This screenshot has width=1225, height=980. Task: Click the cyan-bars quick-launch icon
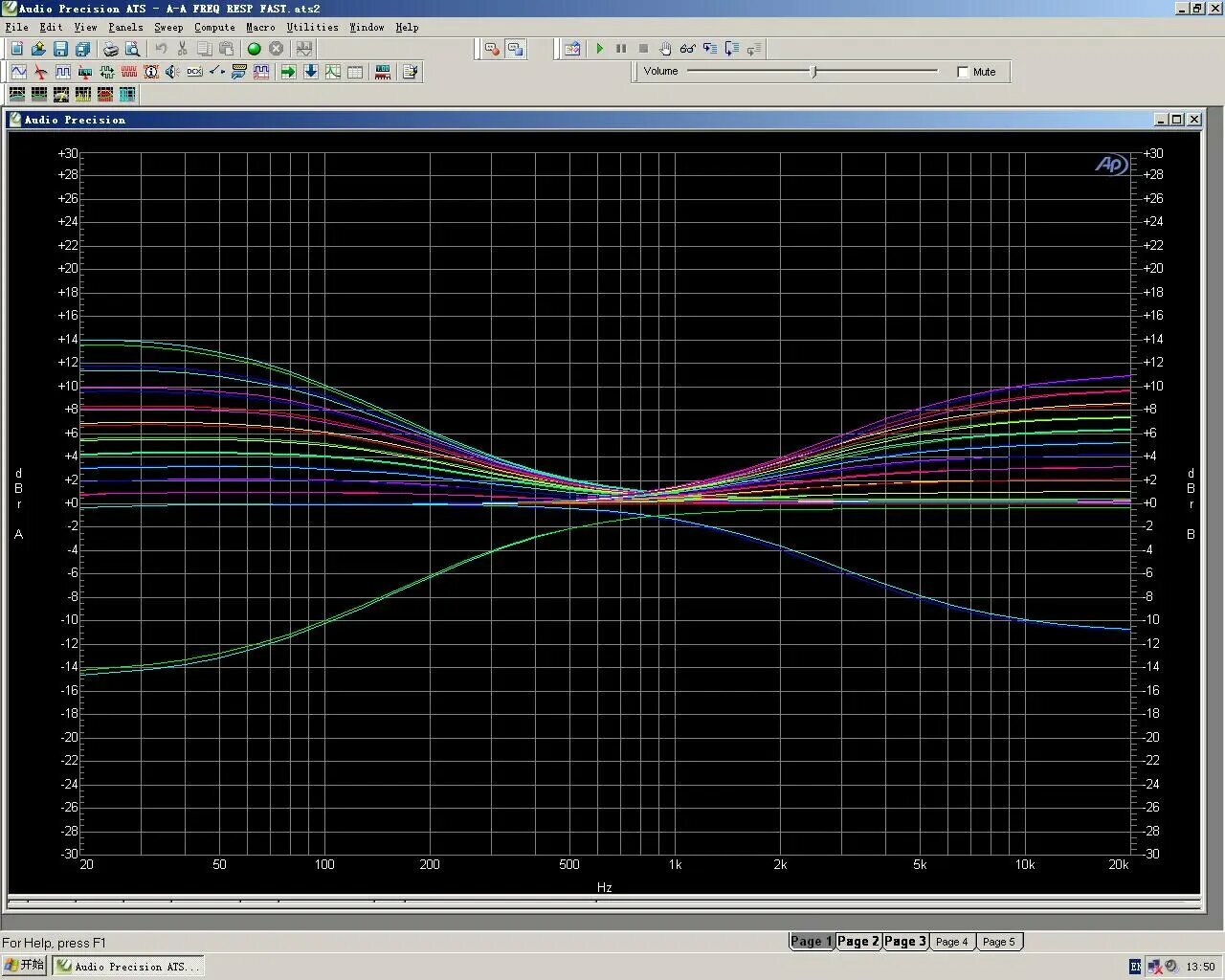[x=126, y=94]
